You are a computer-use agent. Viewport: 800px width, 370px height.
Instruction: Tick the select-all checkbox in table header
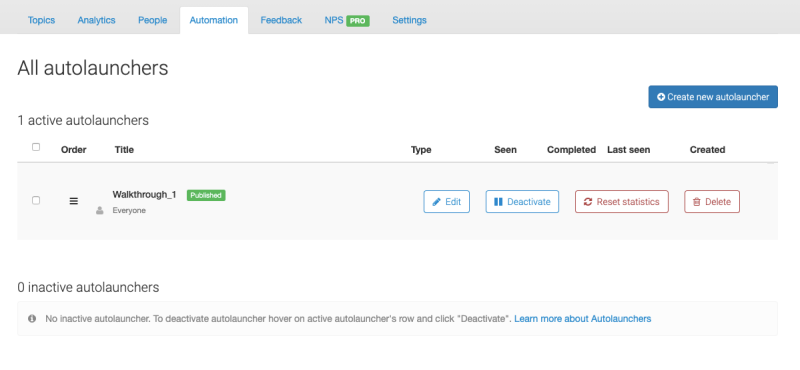click(36, 147)
